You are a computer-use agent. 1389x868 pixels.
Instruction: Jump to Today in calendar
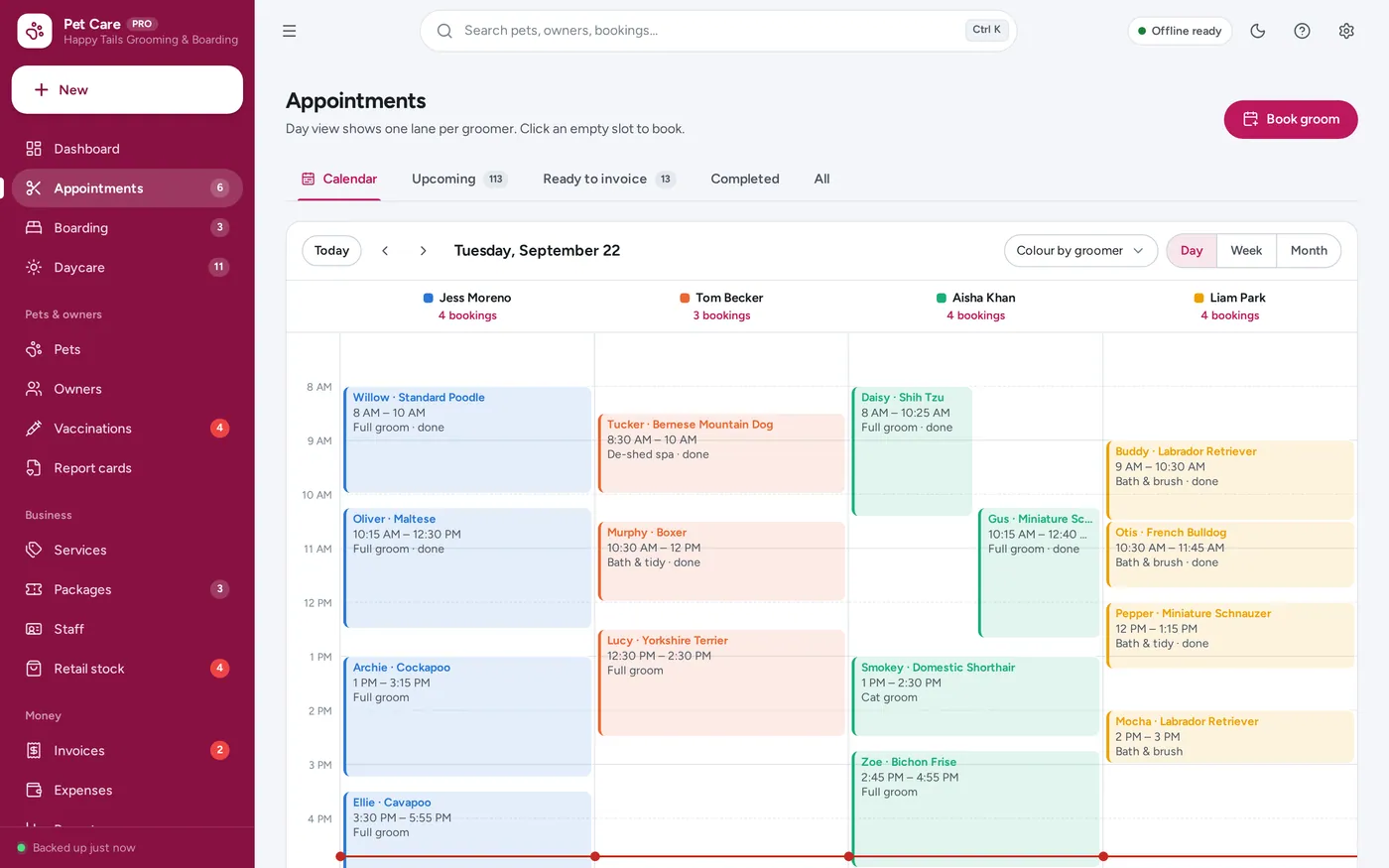tap(331, 251)
